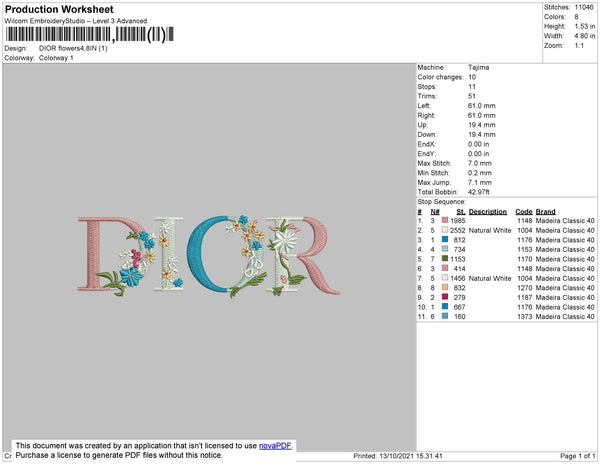The image size is (600, 464).
Task: Click thread code '1373' in stop 11
Action: [x=525, y=316]
